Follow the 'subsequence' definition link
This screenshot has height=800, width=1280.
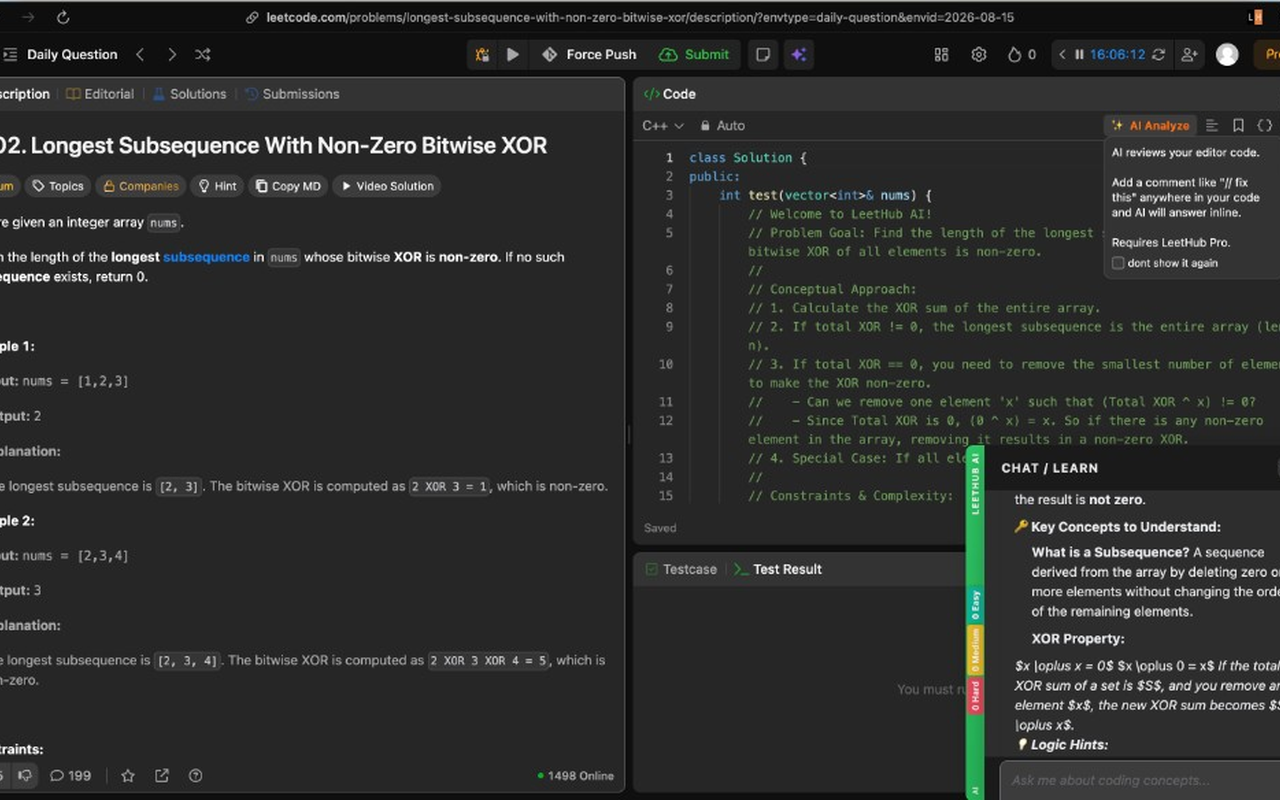pyautogui.click(x=206, y=257)
